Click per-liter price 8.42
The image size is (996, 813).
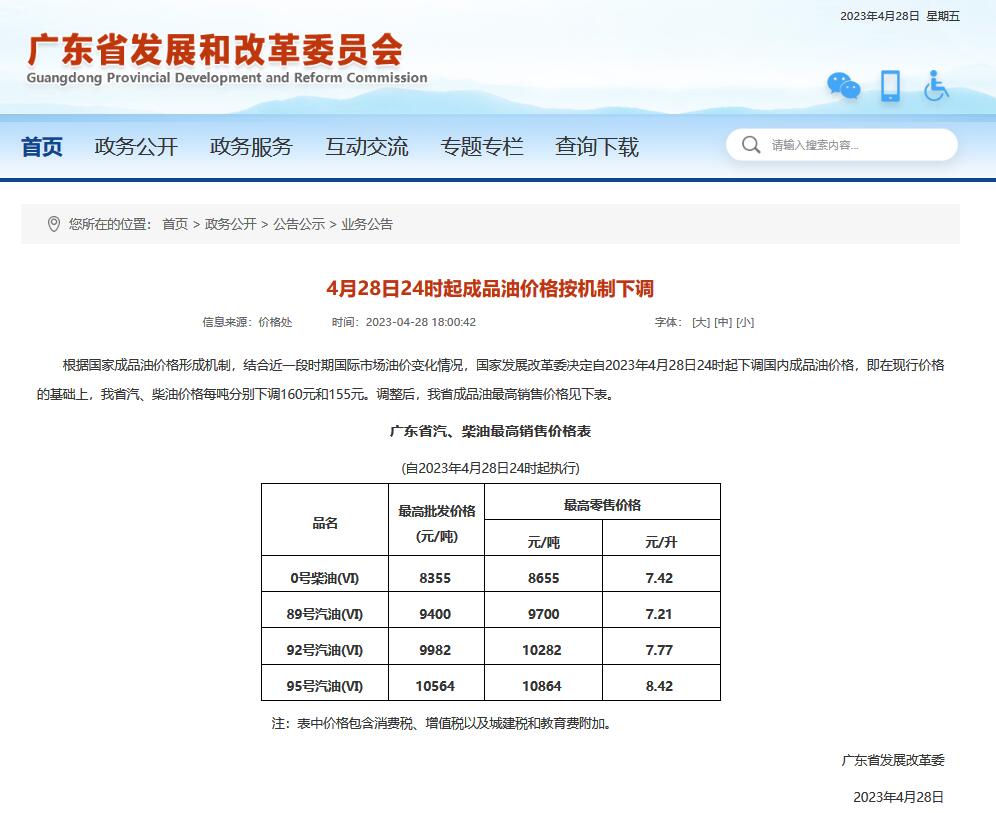(x=659, y=686)
